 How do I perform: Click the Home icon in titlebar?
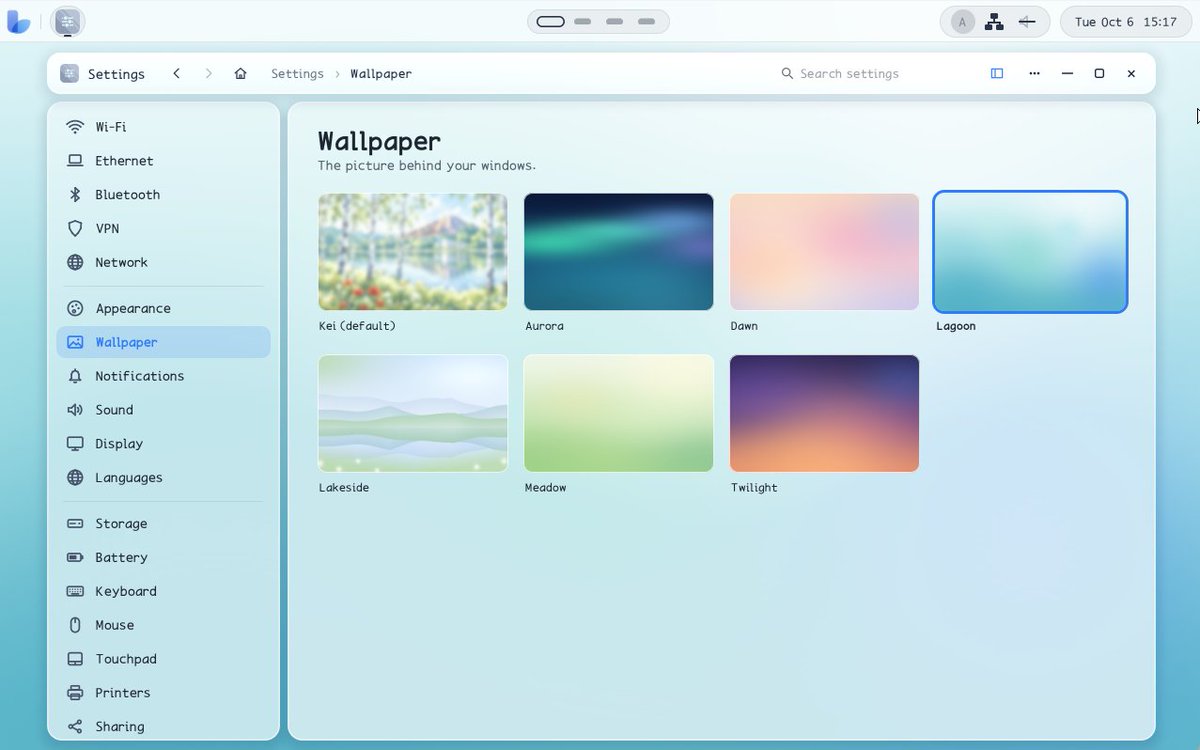click(x=240, y=74)
